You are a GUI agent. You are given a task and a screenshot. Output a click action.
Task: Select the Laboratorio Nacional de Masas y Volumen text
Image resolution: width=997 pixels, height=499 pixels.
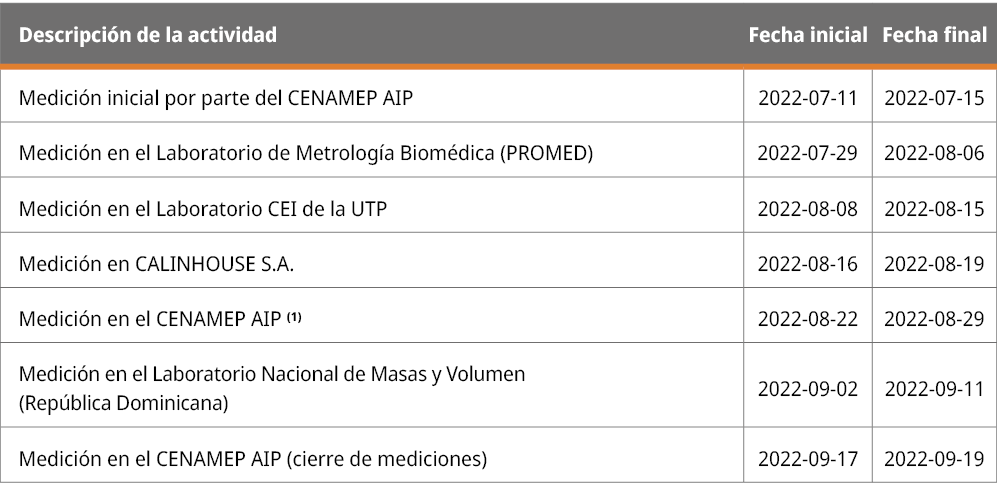coord(272,375)
